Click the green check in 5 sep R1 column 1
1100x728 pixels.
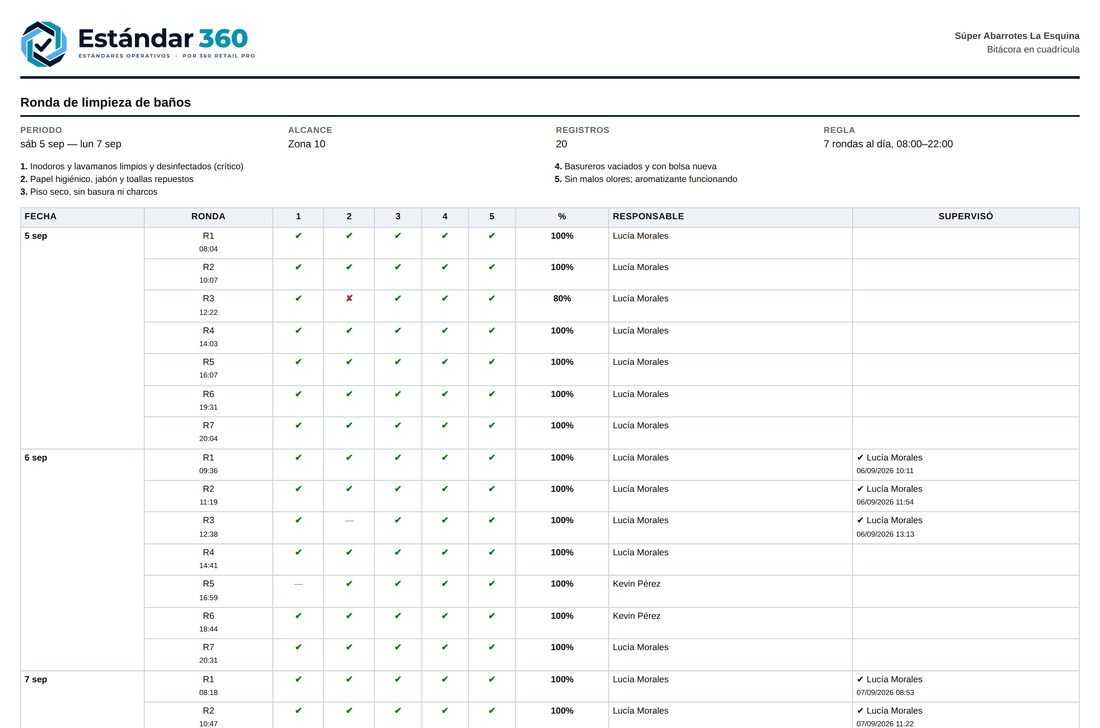298,236
